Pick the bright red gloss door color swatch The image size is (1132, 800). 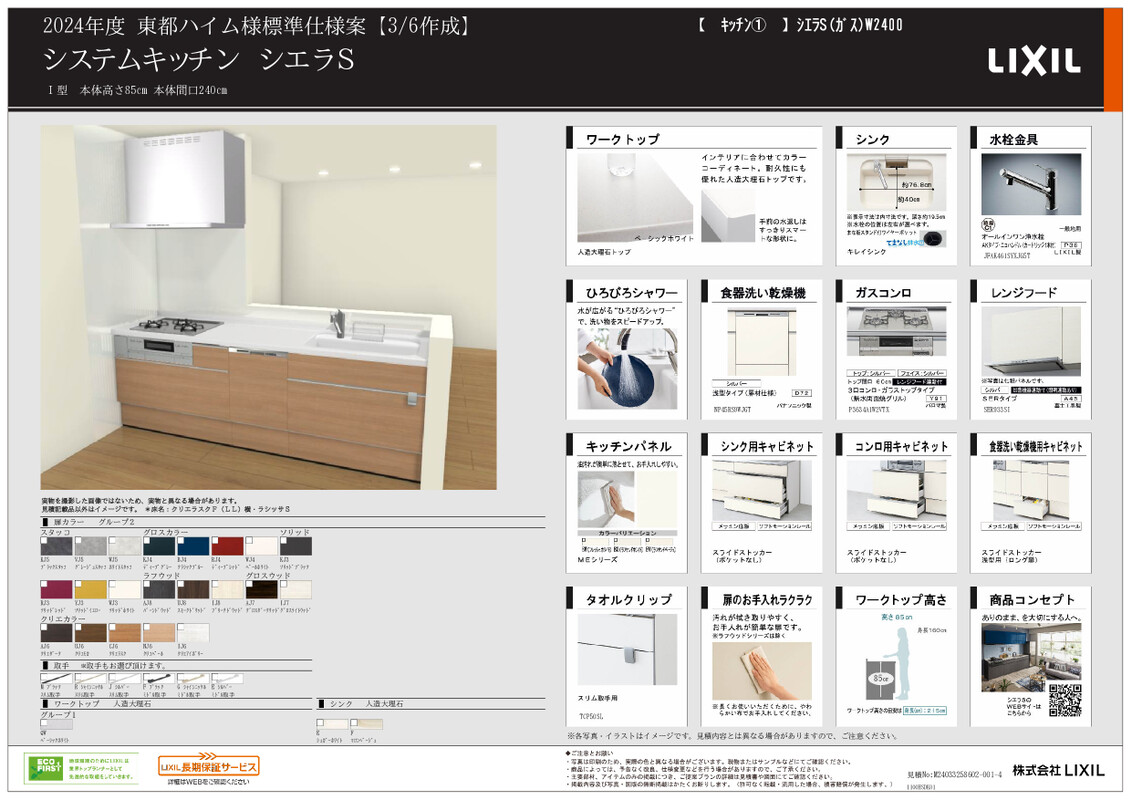coord(228,546)
